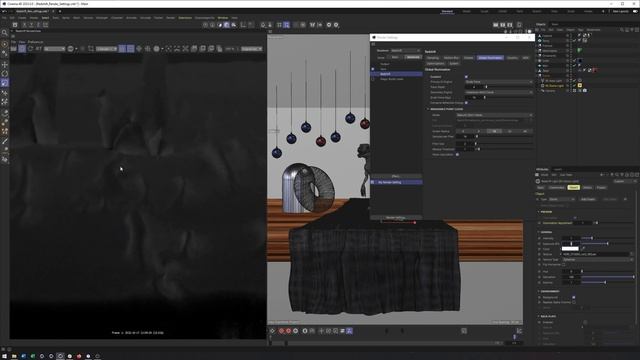Open the Coordinates tab in Attributes
Viewport: 640px width, 360px height.
click(556, 188)
